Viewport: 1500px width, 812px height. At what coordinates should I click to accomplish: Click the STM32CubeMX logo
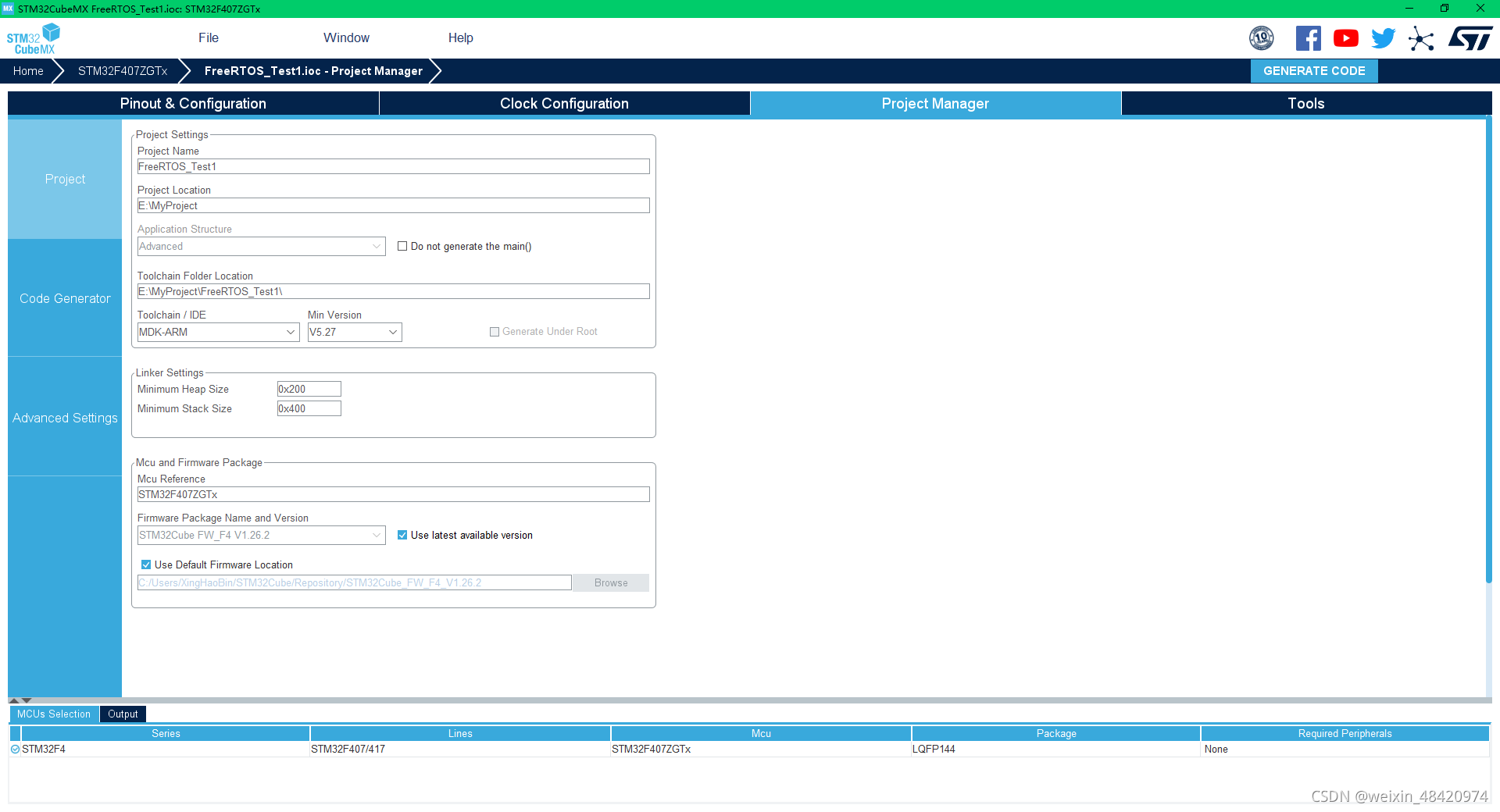coord(33,38)
